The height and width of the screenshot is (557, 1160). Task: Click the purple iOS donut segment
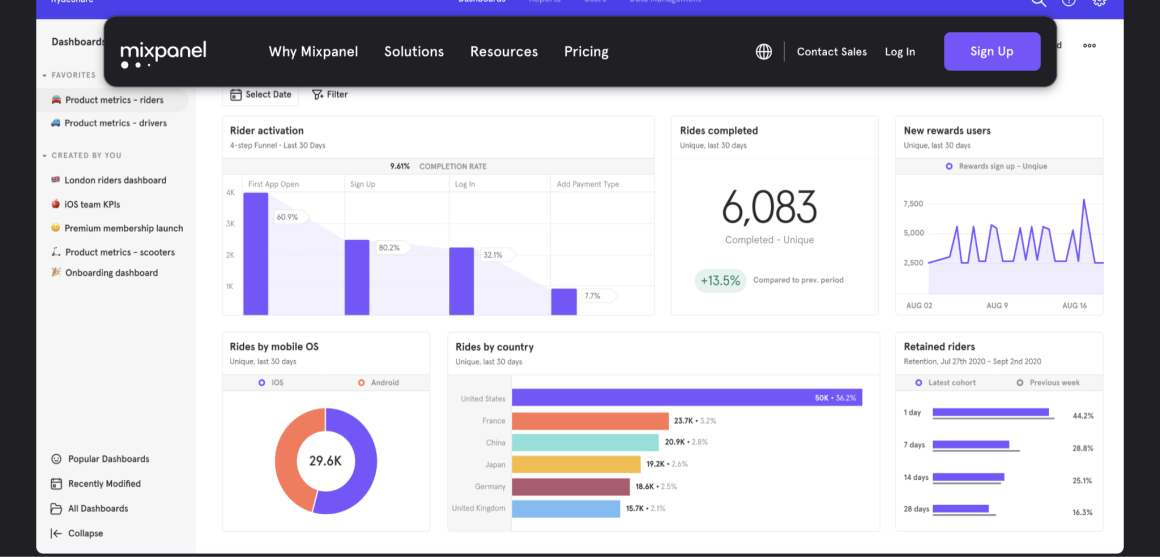tap(362, 462)
